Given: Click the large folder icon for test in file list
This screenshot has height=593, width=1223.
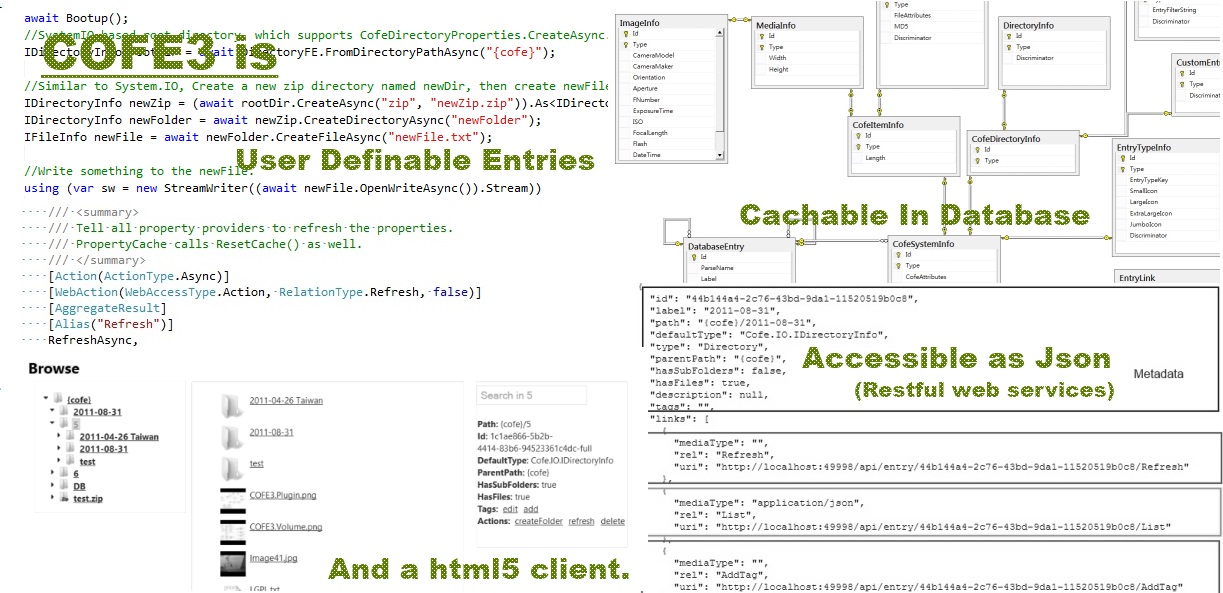Looking at the screenshot, I should [231, 469].
